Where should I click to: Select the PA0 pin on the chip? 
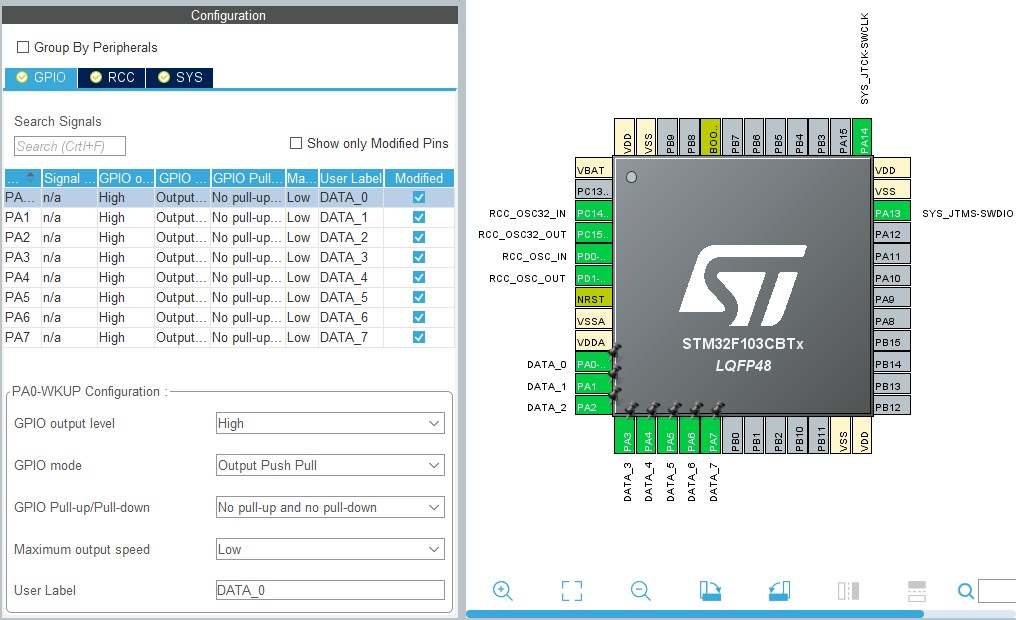pos(594,364)
